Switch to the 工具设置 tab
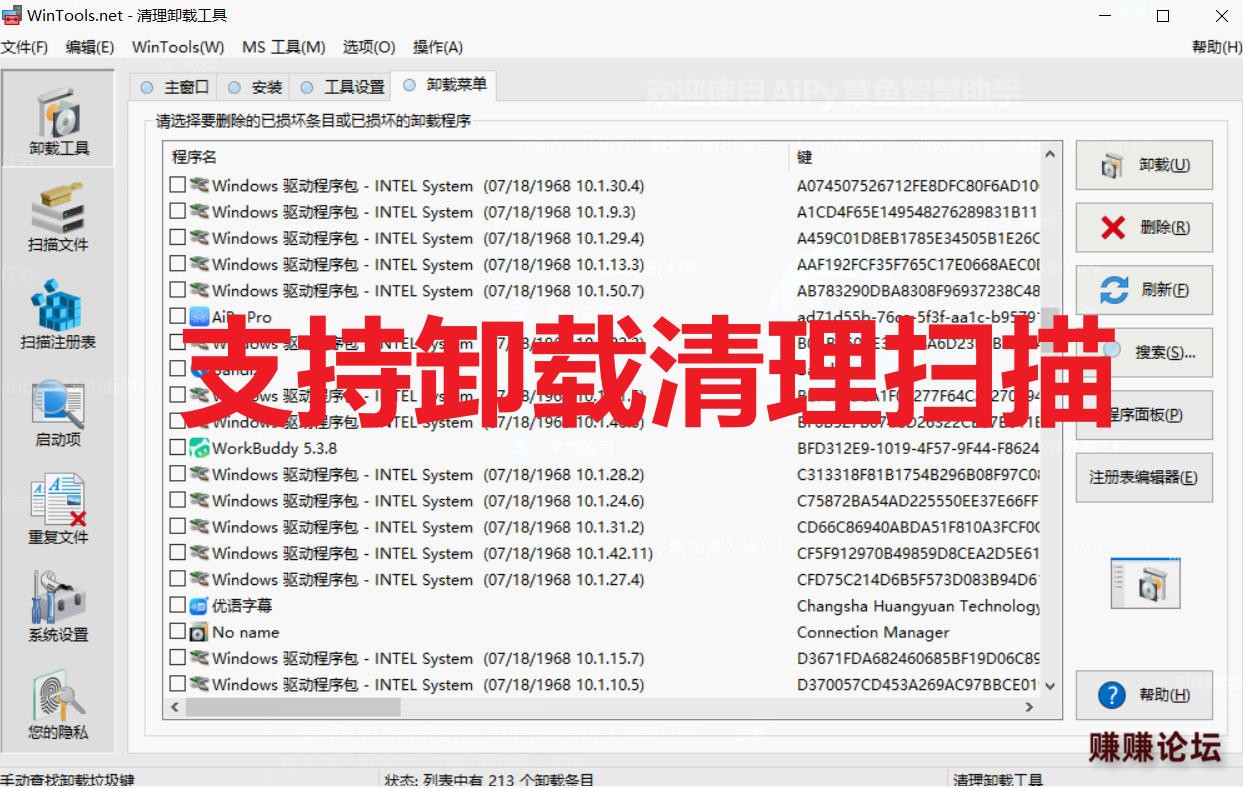Screen dimensions: 1243x788 (x=343, y=87)
